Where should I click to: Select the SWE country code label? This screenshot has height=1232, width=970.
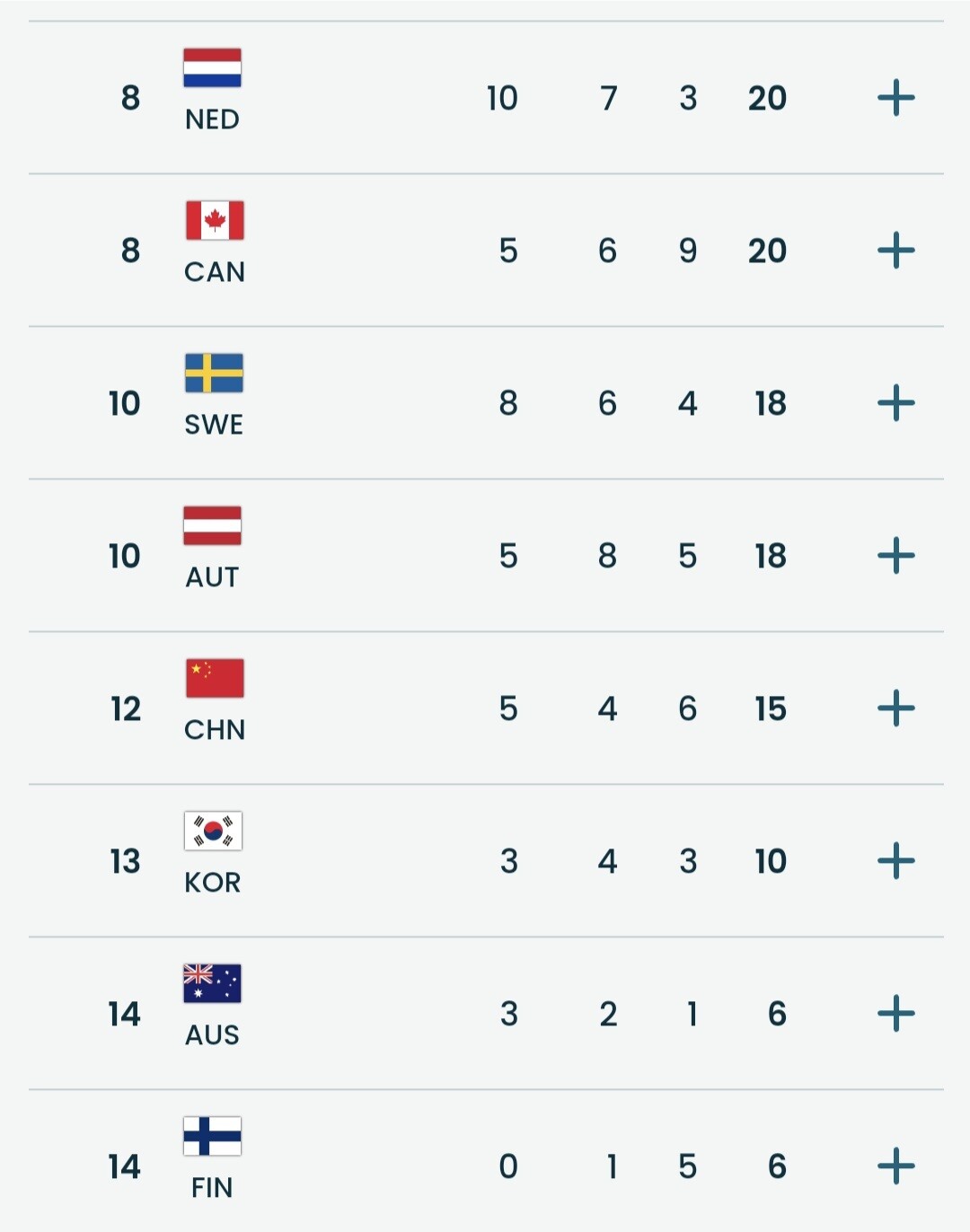(214, 425)
